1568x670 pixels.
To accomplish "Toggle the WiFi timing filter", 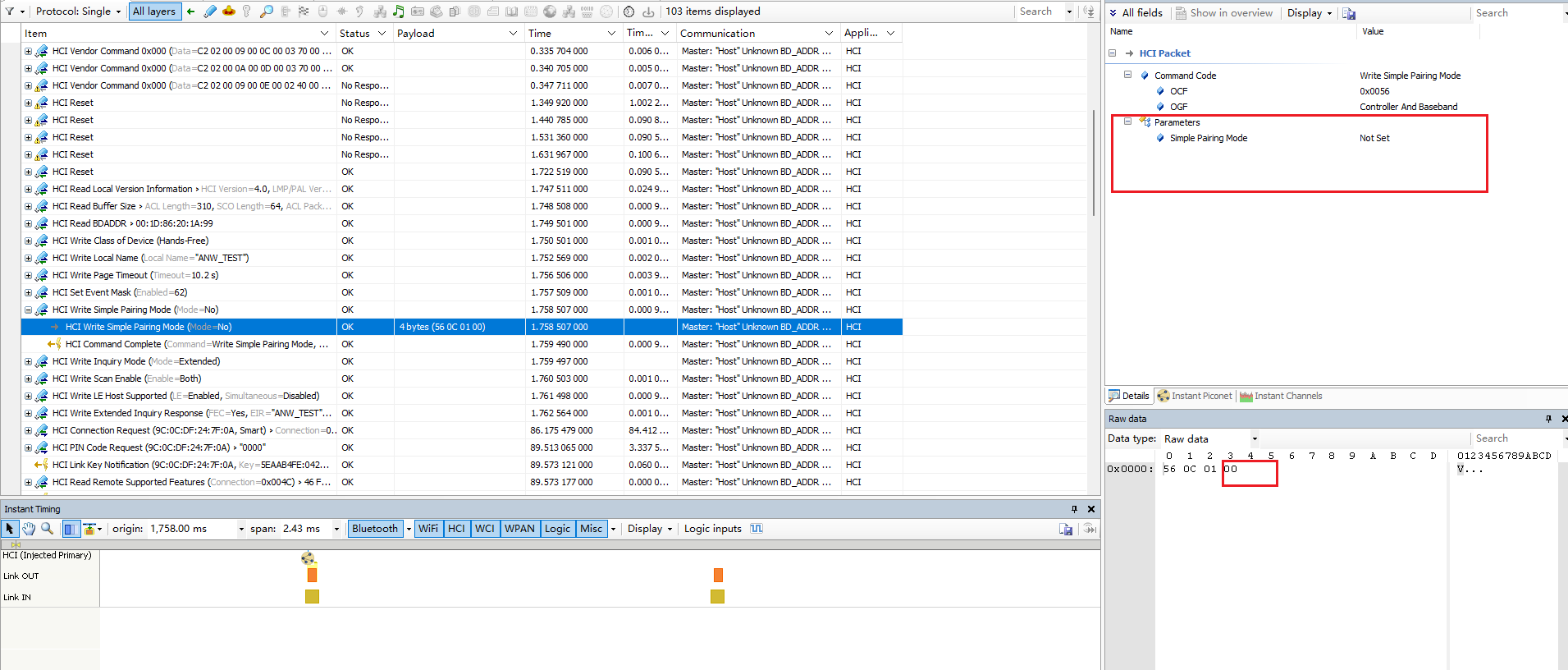I will click(428, 529).
